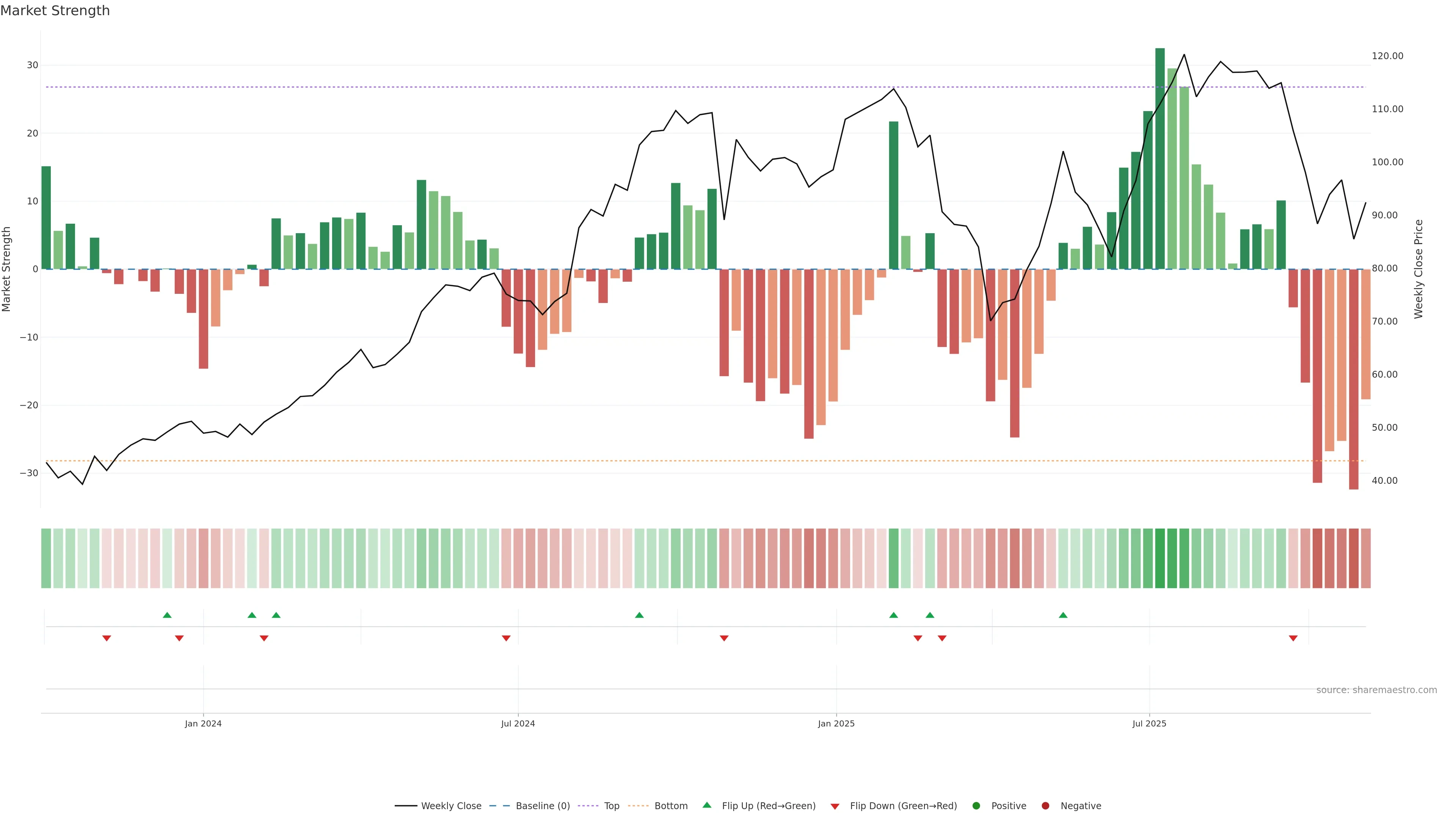Click the darkest green heatmap cell near Jul 2025
This screenshot has height=819, width=1456.
(x=1160, y=558)
